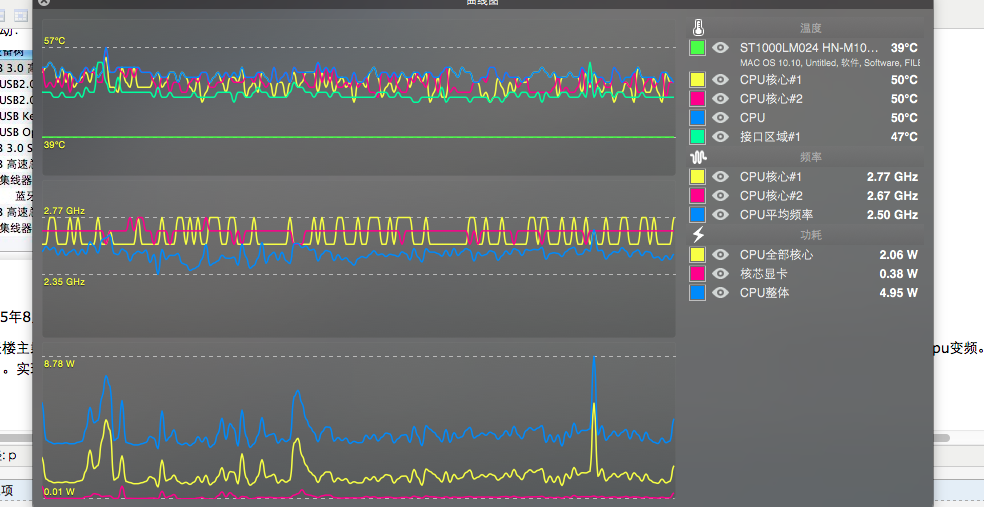Screen dimensions: 984x507
Task: Click the 2.06 W CPU cores value
Action: (899, 255)
